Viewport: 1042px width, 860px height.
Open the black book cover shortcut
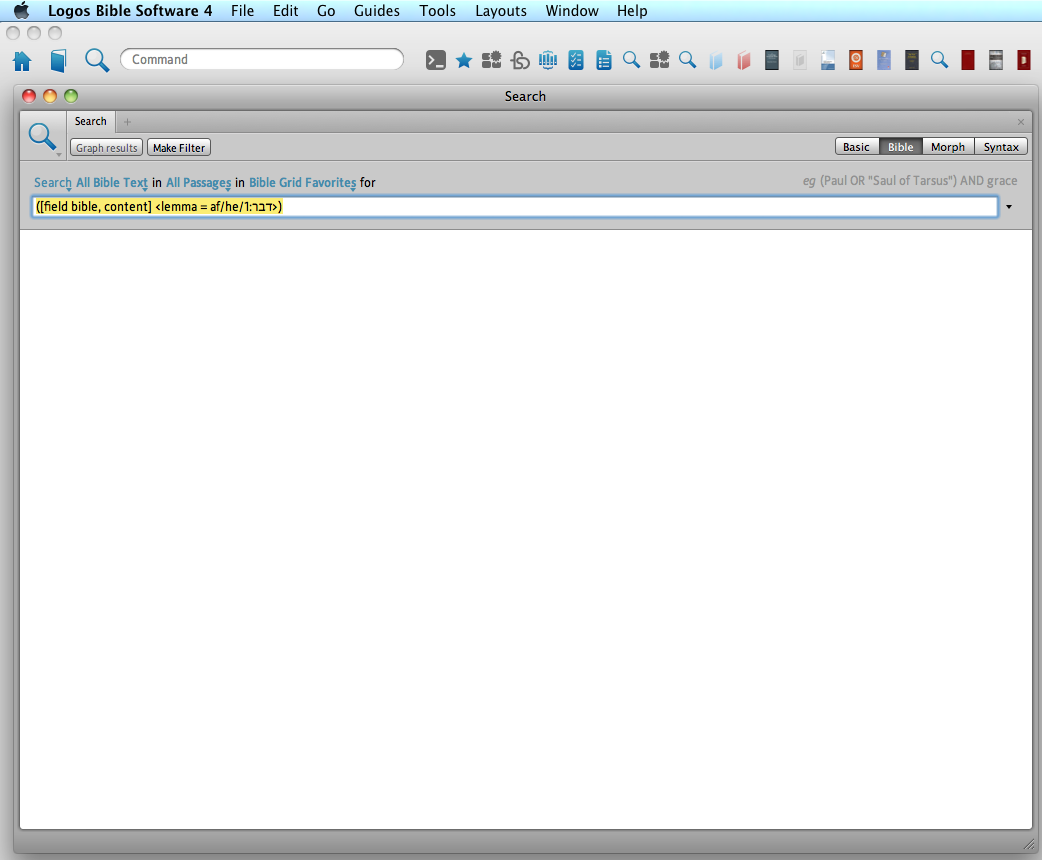tap(912, 60)
